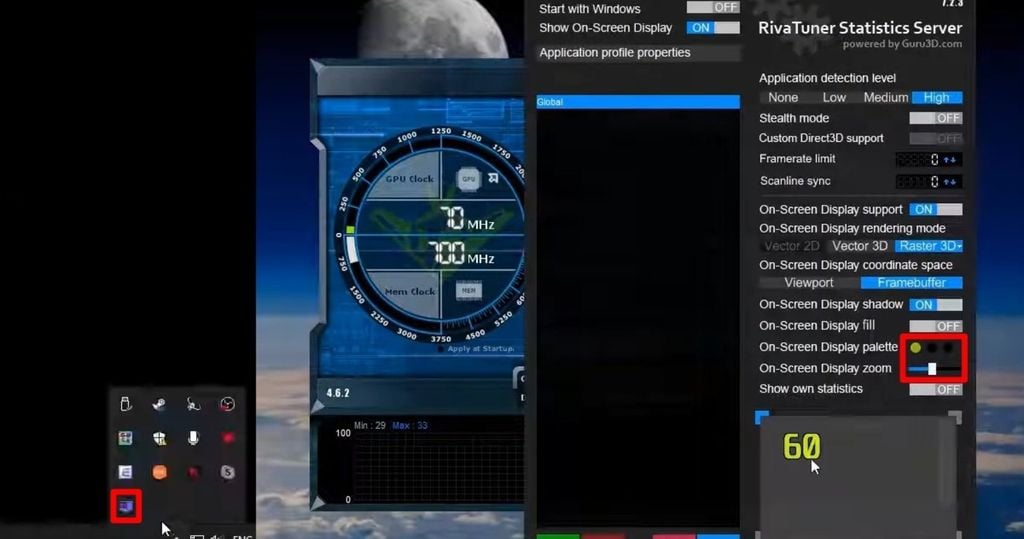The height and width of the screenshot is (539, 1024).
Task: Open Skype from the system tray
Action: coord(227,472)
